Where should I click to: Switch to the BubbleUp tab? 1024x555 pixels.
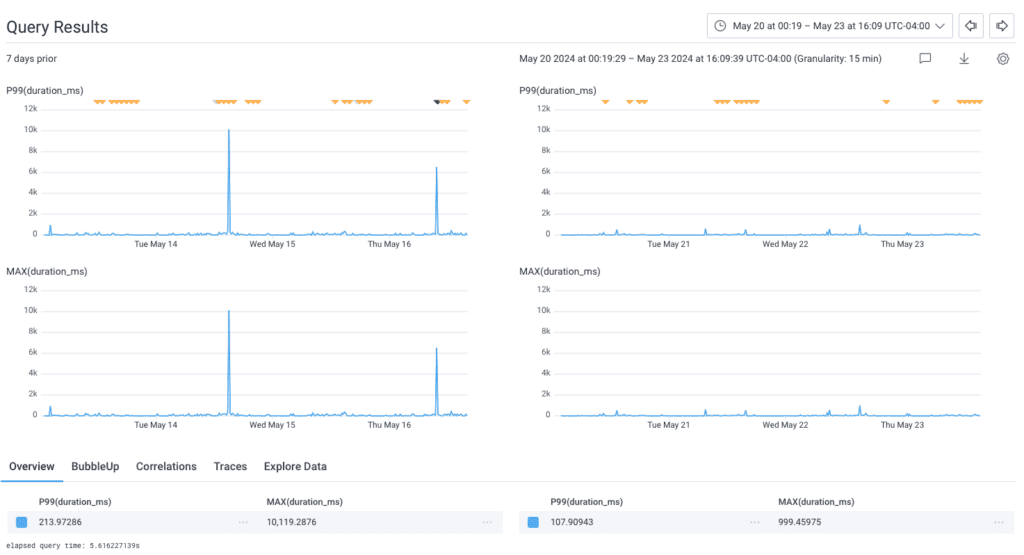click(95, 467)
